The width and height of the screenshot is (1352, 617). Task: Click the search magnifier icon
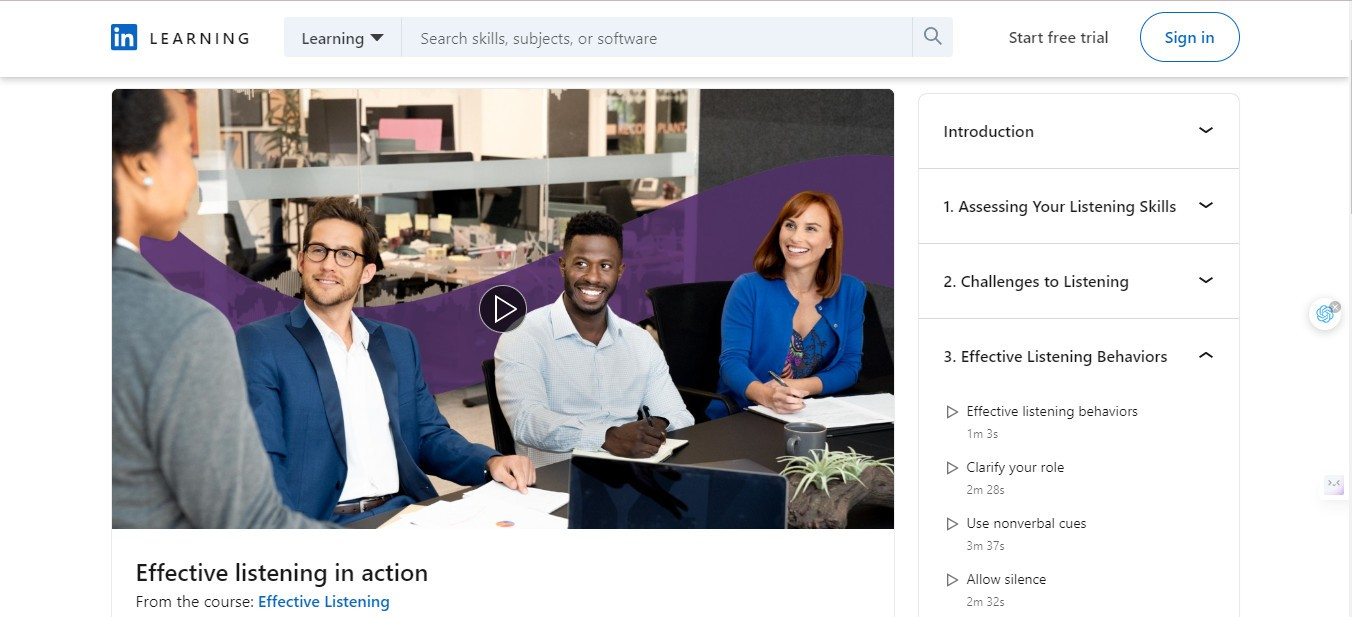(933, 37)
